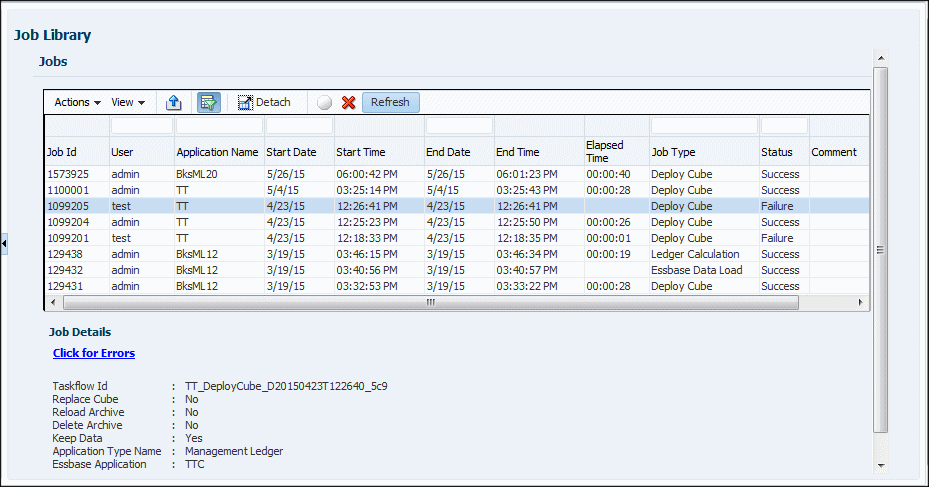
Task: Sort by the Start Time column header
Action: pos(379,152)
